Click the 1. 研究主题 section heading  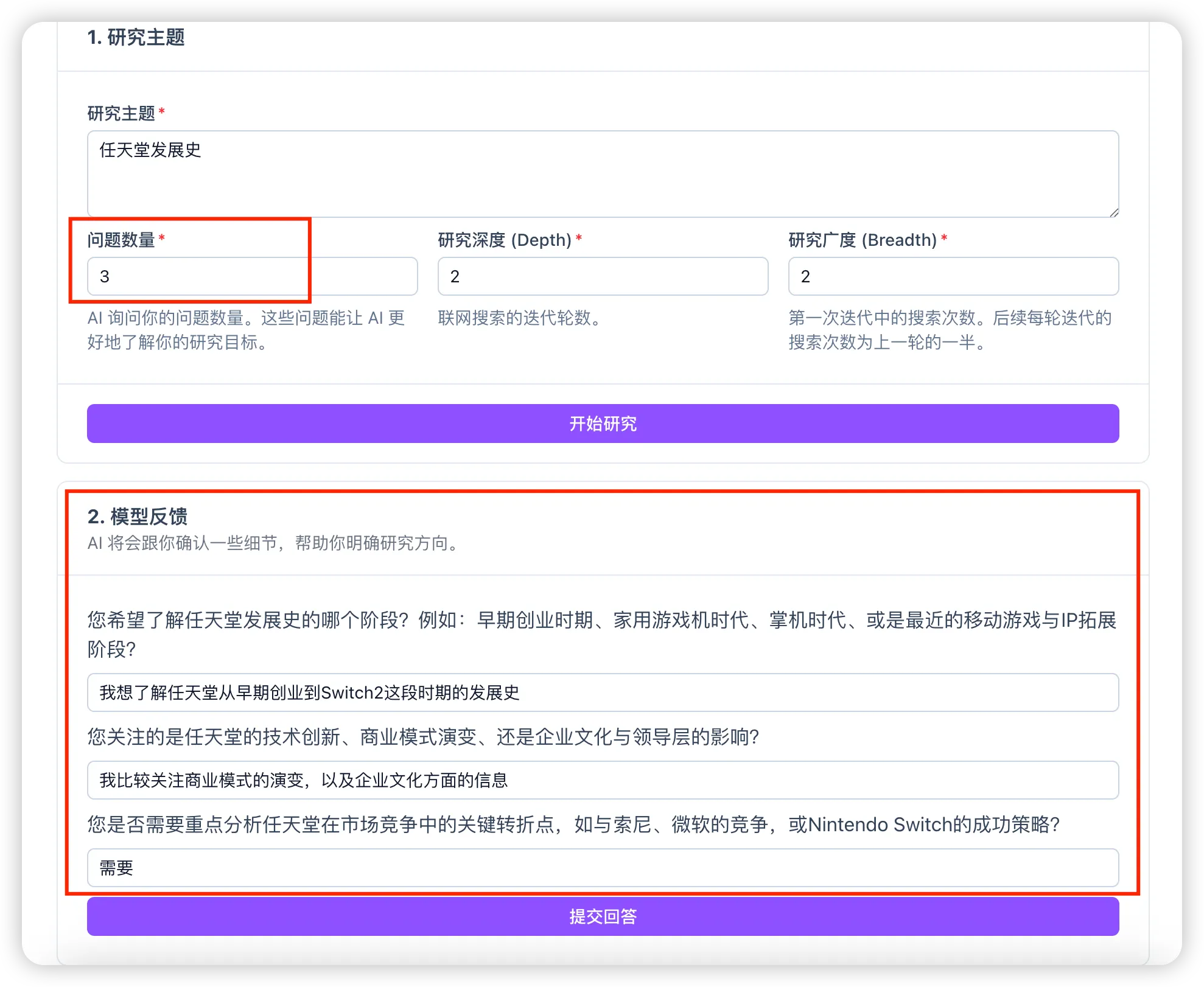[x=136, y=38]
